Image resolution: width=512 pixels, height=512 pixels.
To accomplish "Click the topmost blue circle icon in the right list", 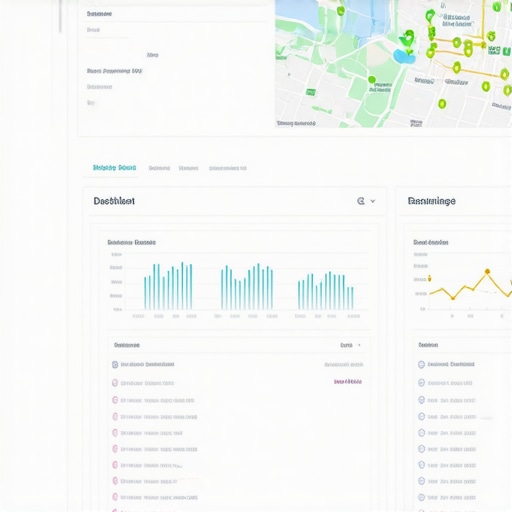I will click(421, 364).
